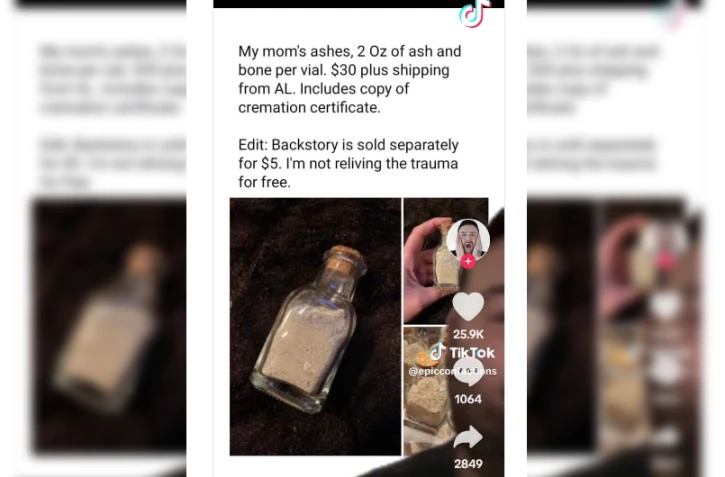Click the 25.9K likes count
This screenshot has height=477, width=725.
point(468,334)
